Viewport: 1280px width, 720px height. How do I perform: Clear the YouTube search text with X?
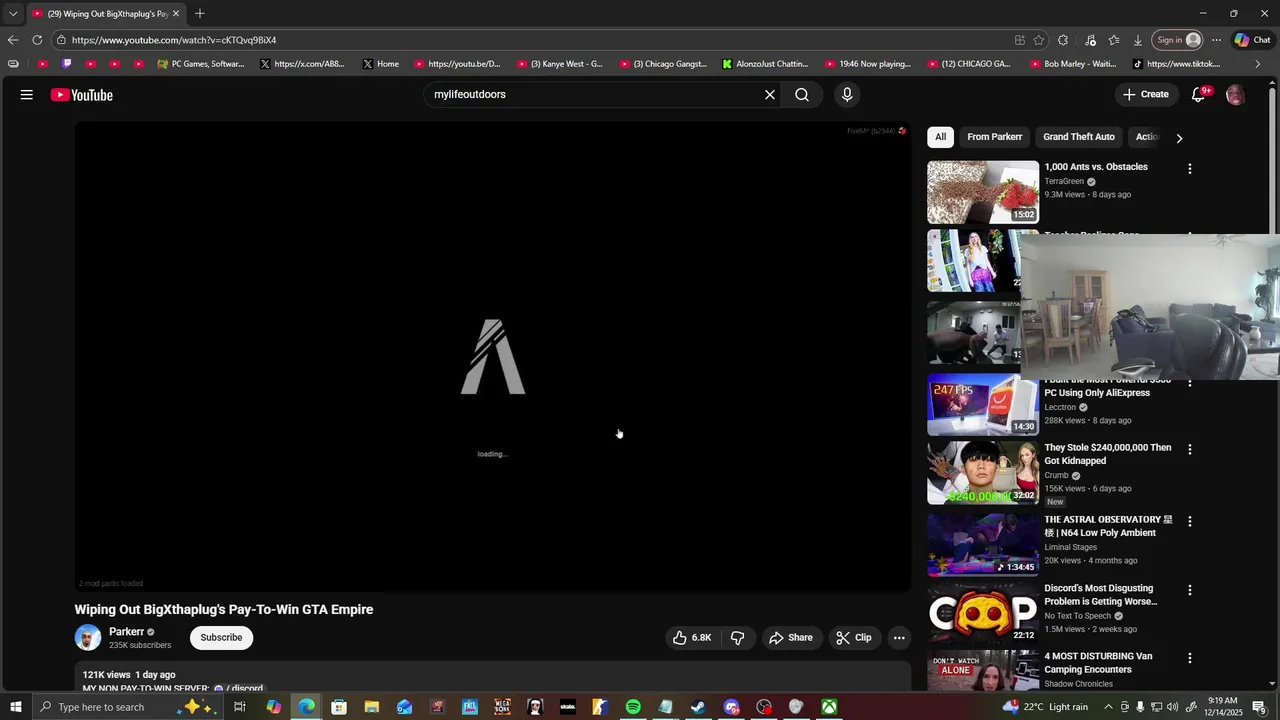click(770, 95)
